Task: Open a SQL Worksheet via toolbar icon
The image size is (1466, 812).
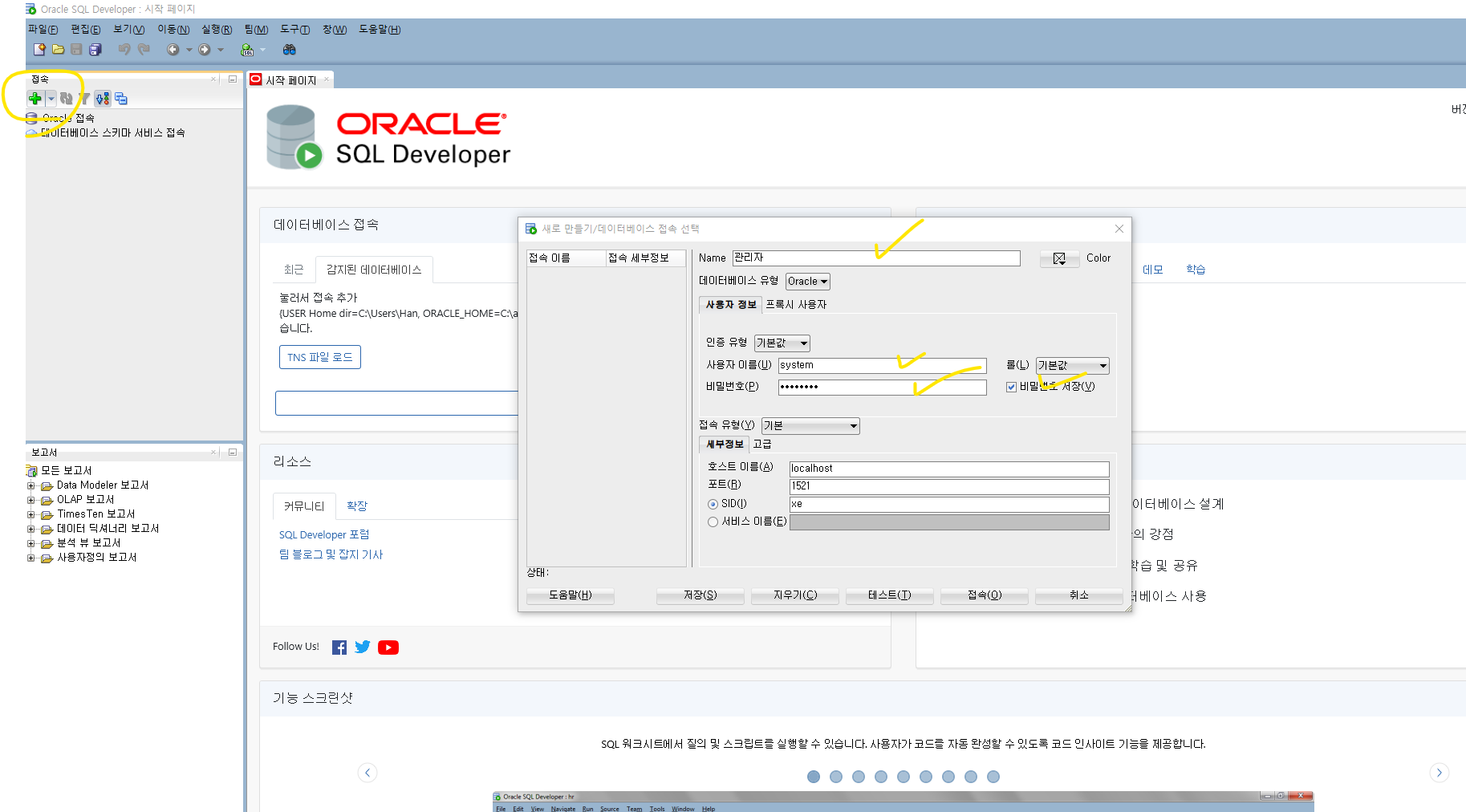Action: point(247,50)
